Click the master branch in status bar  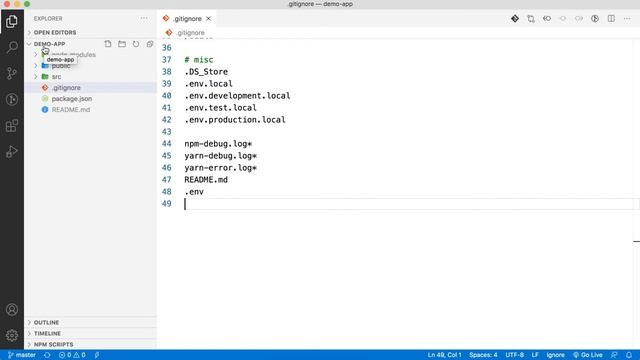coord(22,355)
